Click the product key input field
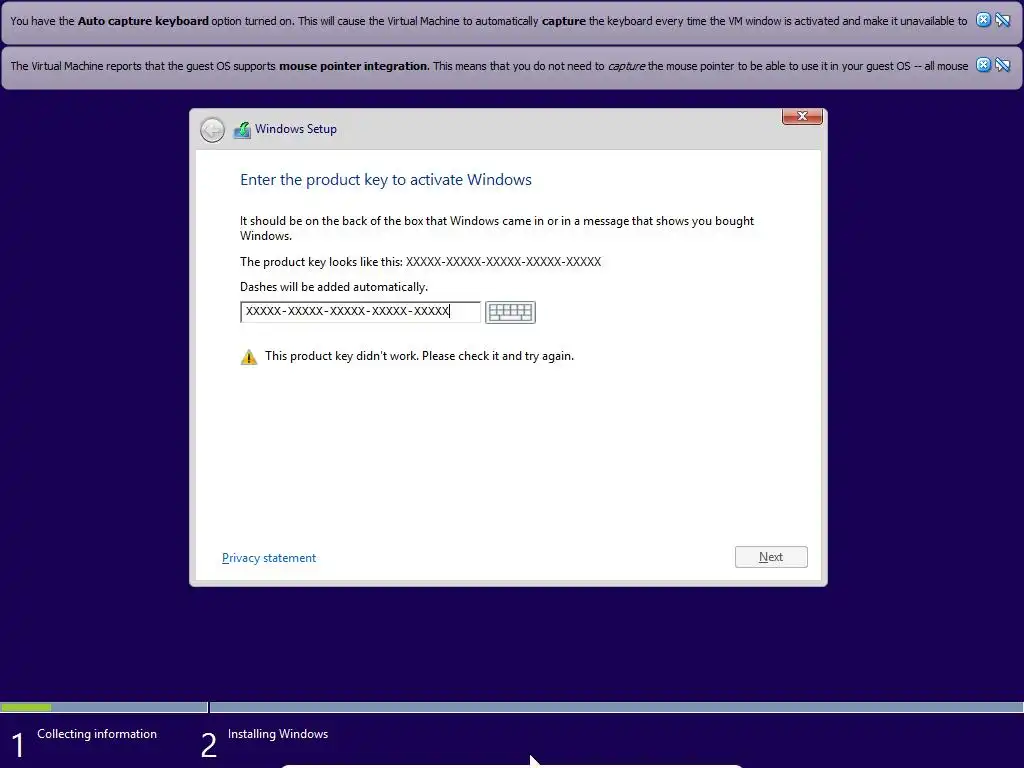This screenshot has height=768, width=1024. point(360,312)
